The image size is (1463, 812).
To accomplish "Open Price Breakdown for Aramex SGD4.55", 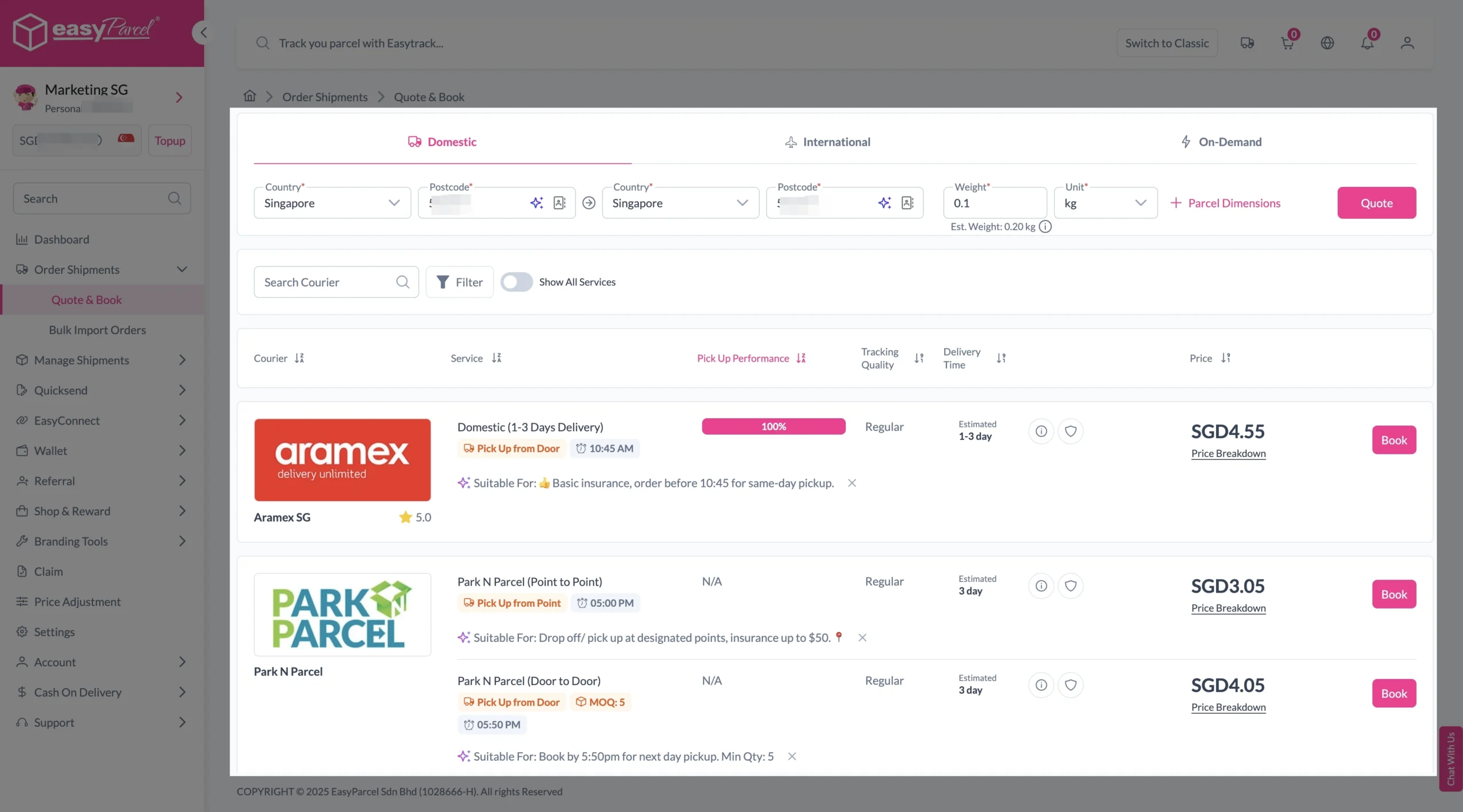I will tap(1228, 454).
